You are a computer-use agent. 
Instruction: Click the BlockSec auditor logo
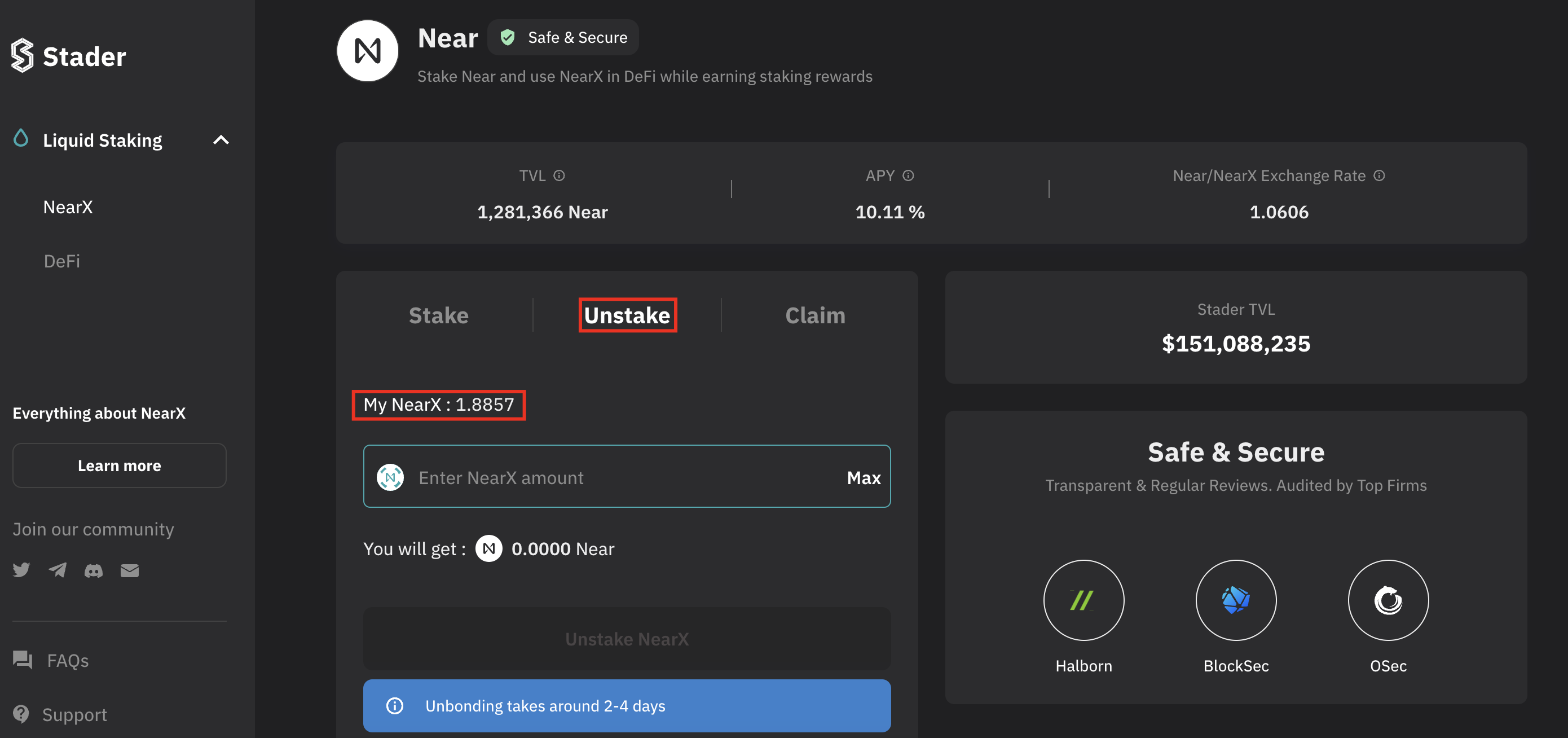click(1236, 600)
